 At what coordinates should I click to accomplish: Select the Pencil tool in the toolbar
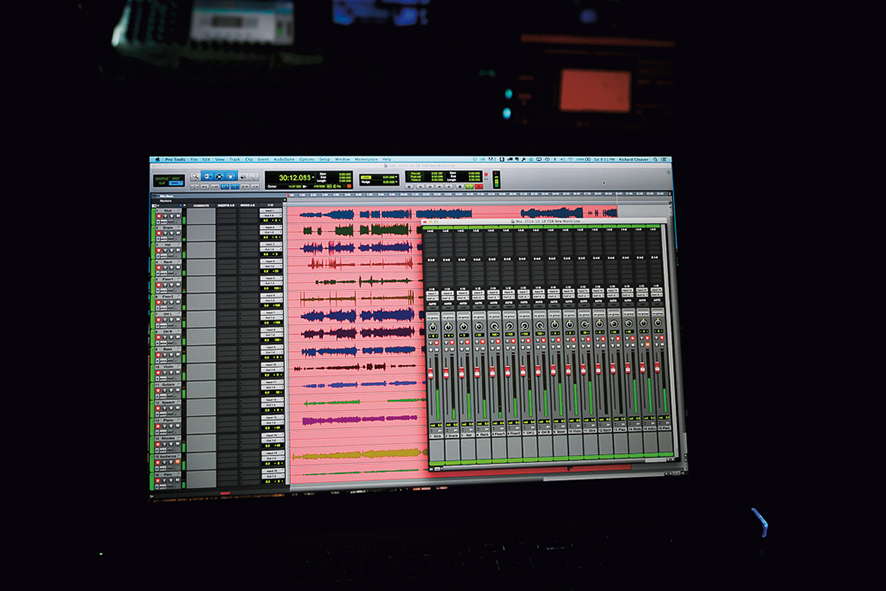pyautogui.click(x=254, y=176)
